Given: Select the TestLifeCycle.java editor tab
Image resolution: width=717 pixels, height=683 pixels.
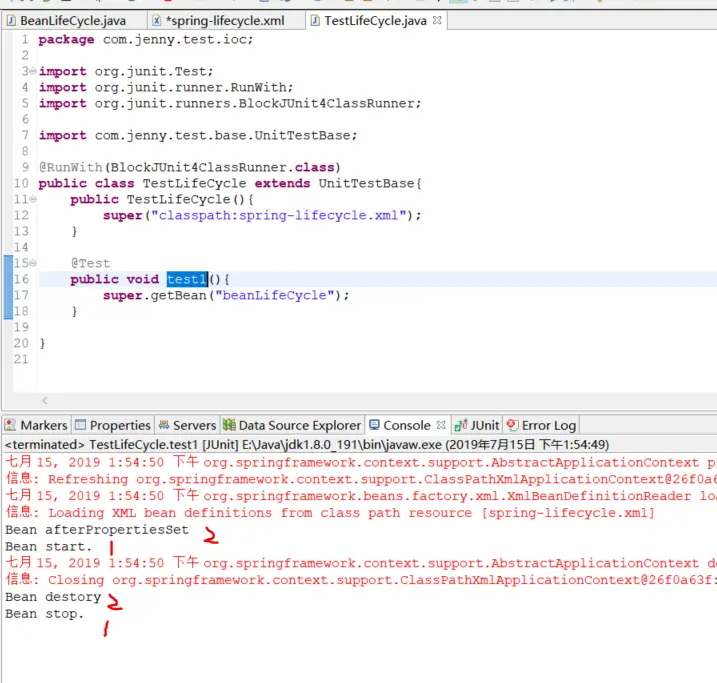Looking at the screenshot, I should (x=375, y=21).
